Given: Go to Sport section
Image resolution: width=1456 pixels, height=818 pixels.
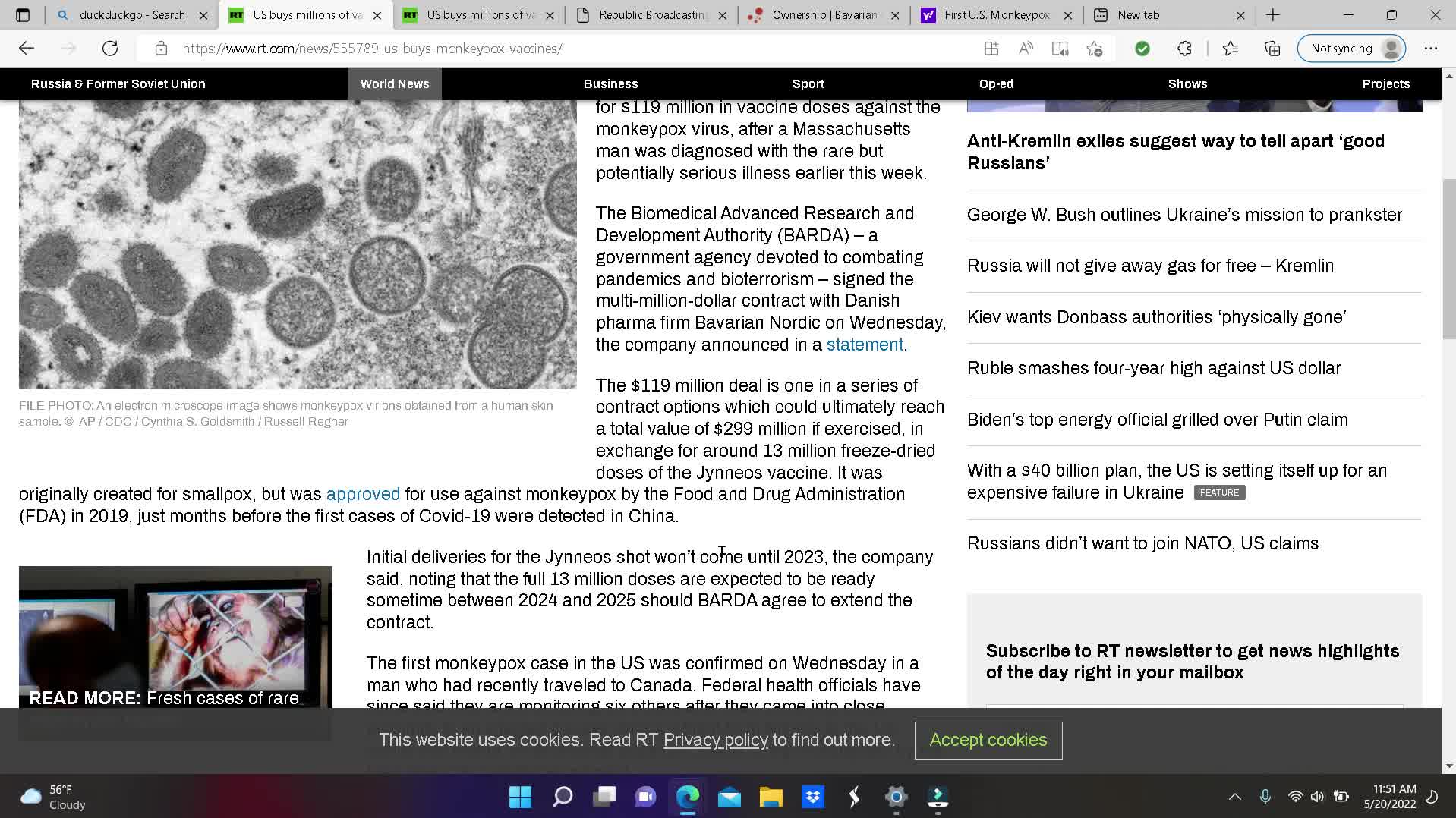Looking at the screenshot, I should pos(808,83).
